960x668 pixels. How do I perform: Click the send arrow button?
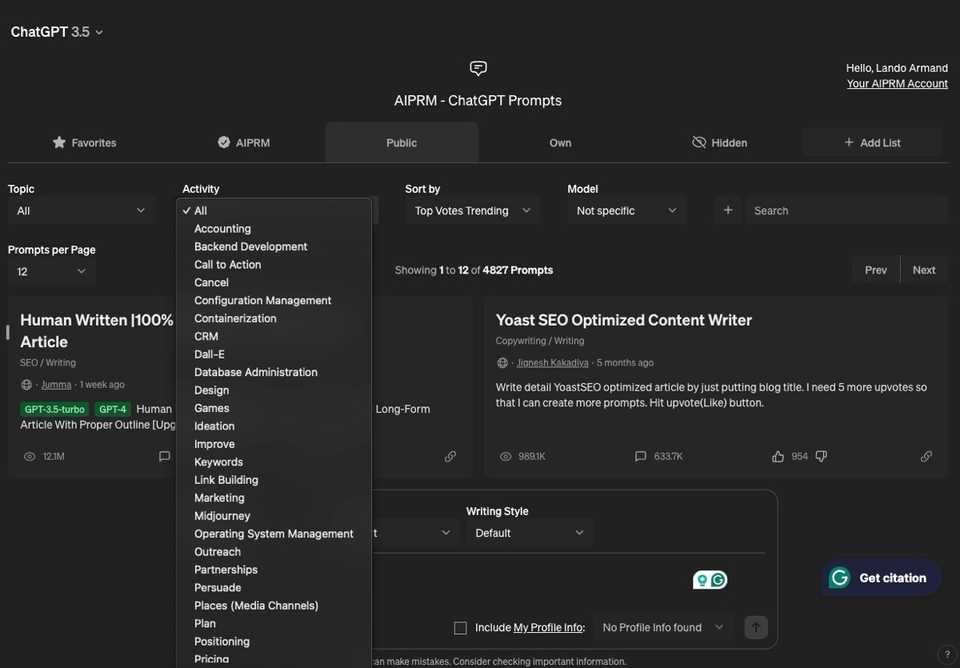click(756, 628)
